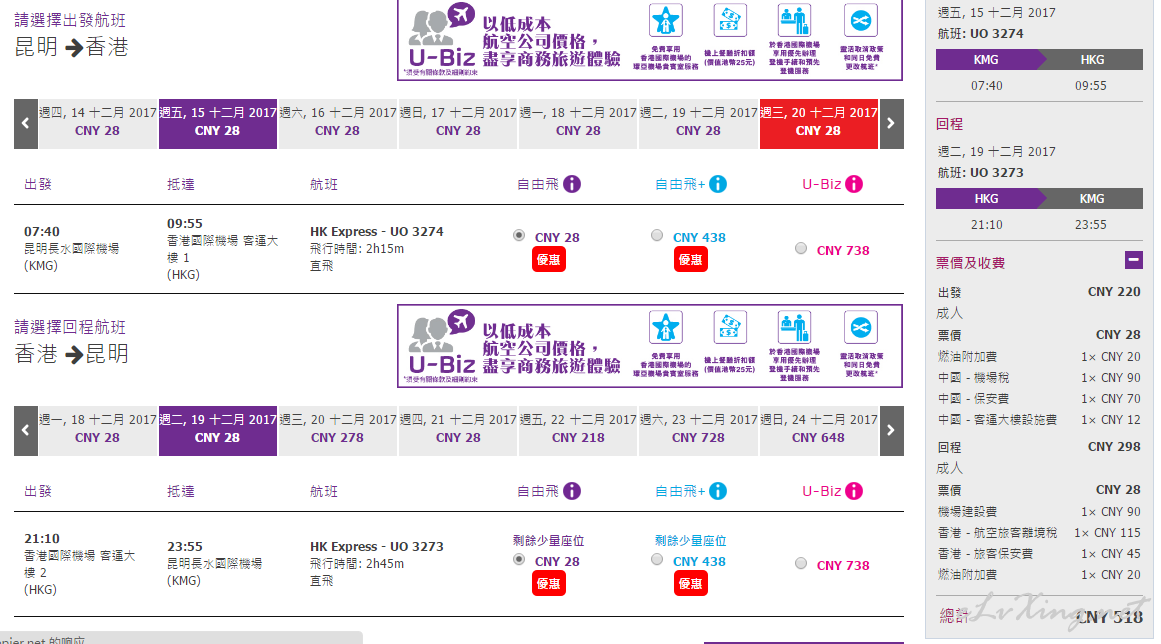Click the purple info icon beside outbound 自由飛
The height and width of the screenshot is (644, 1161).
[x=572, y=184]
